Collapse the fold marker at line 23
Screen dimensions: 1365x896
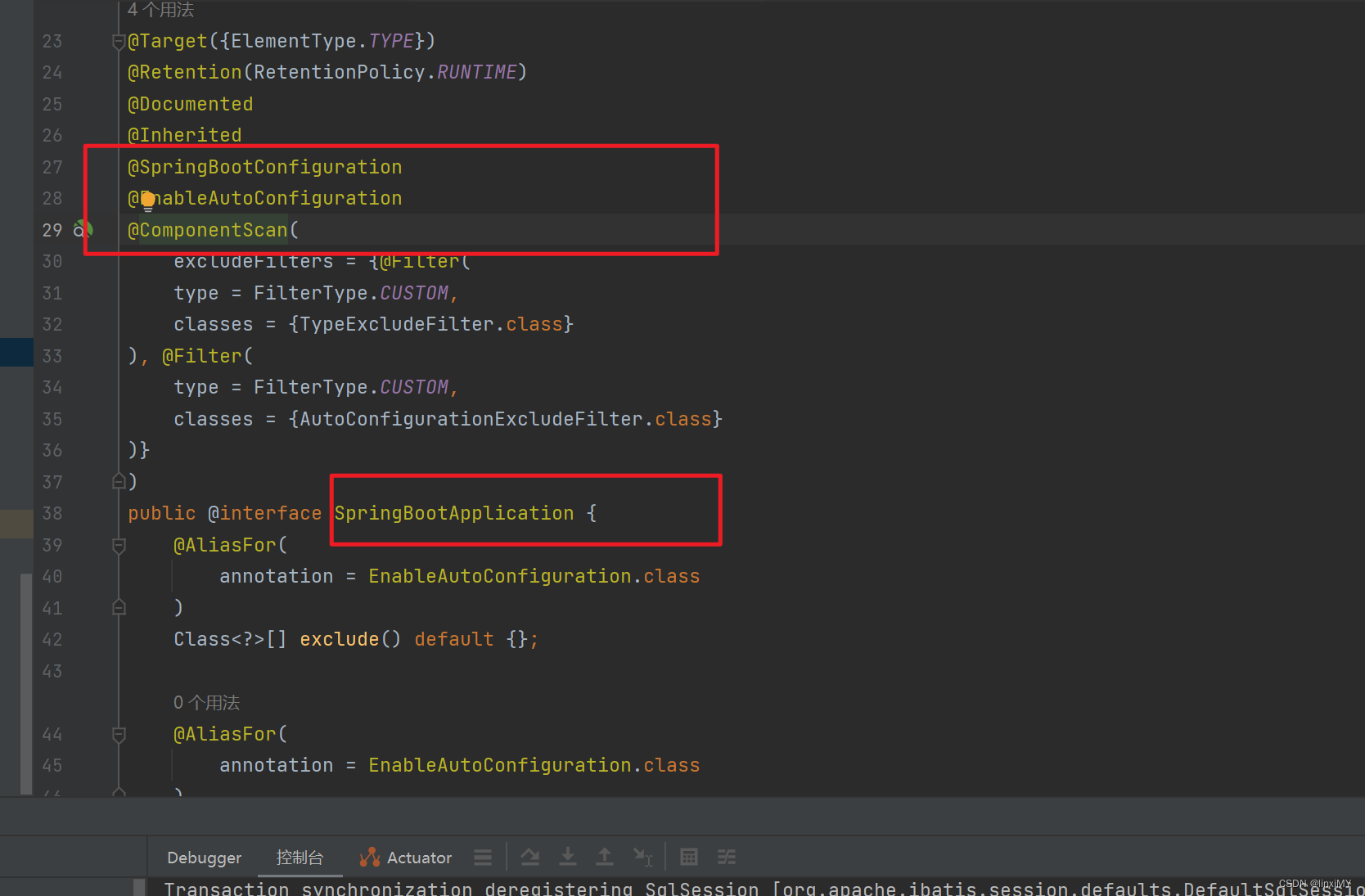point(119,42)
